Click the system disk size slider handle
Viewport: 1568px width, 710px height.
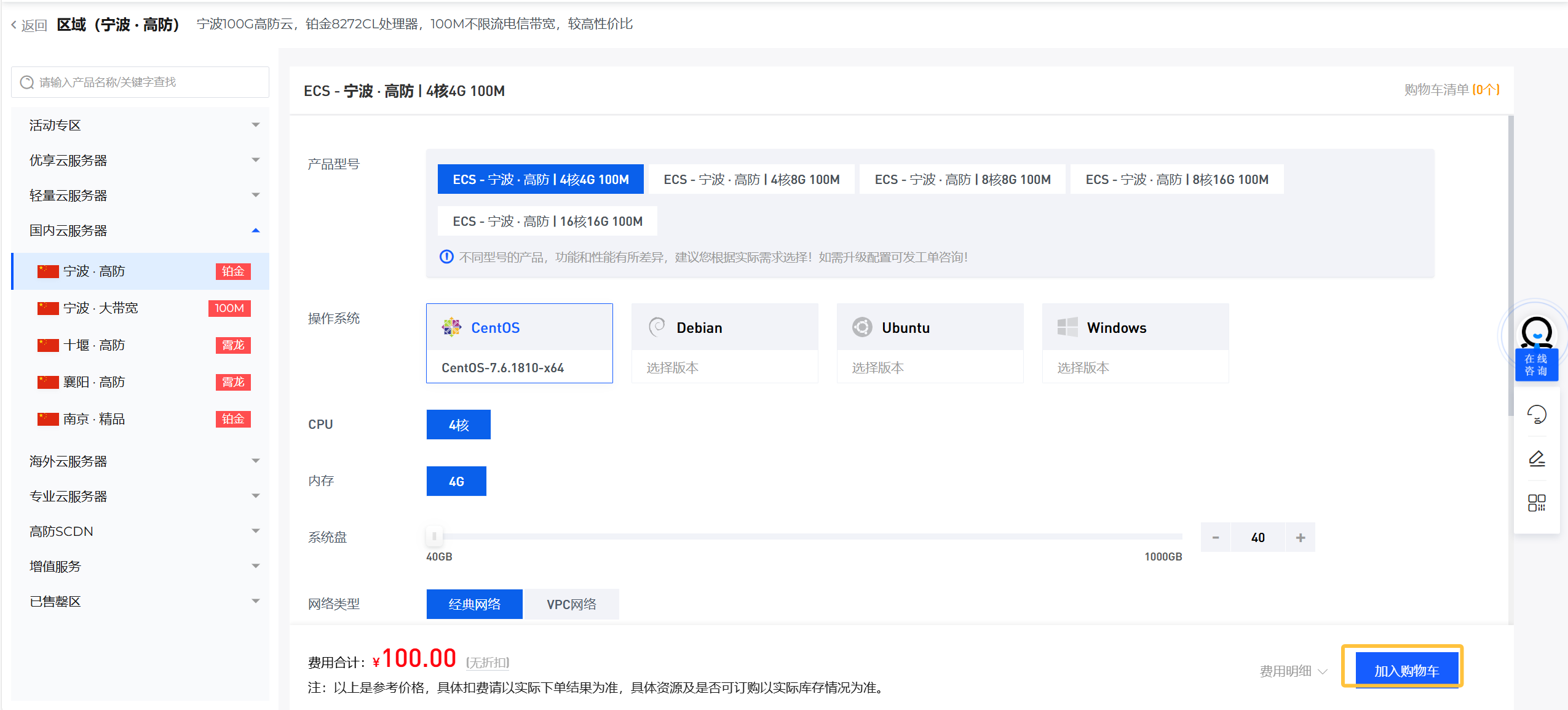point(434,536)
